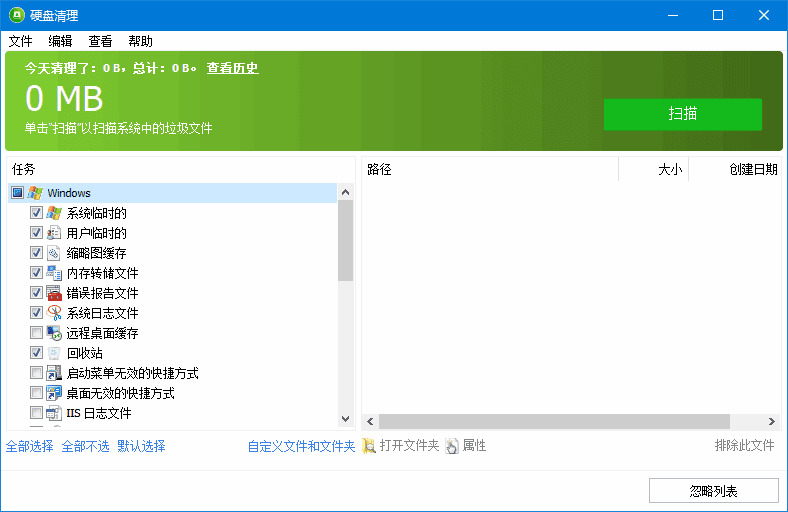Enable the 启动菜单无效的快捷方式 checkbox
This screenshot has height=512, width=788.
pyautogui.click(x=37, y=373)
